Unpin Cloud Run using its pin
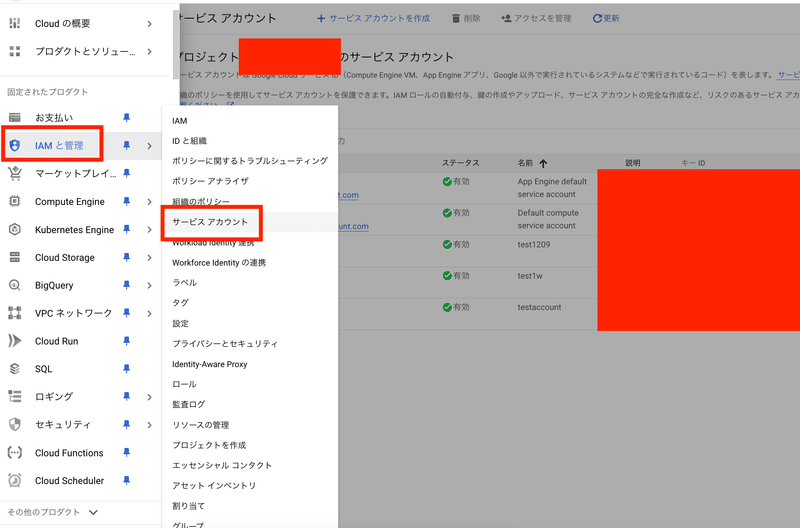This screenshot has height=528, width=800. click(127, 341)
